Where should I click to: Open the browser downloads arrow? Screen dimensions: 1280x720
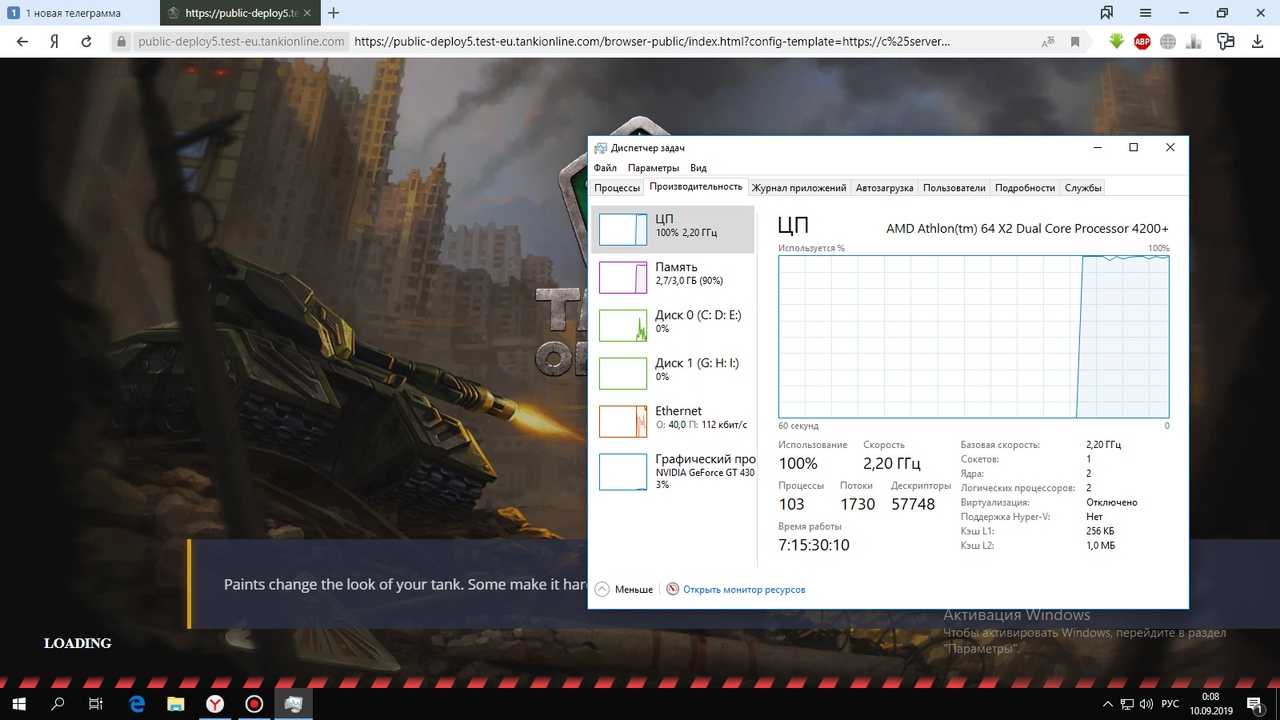[x=1257, y=42]
